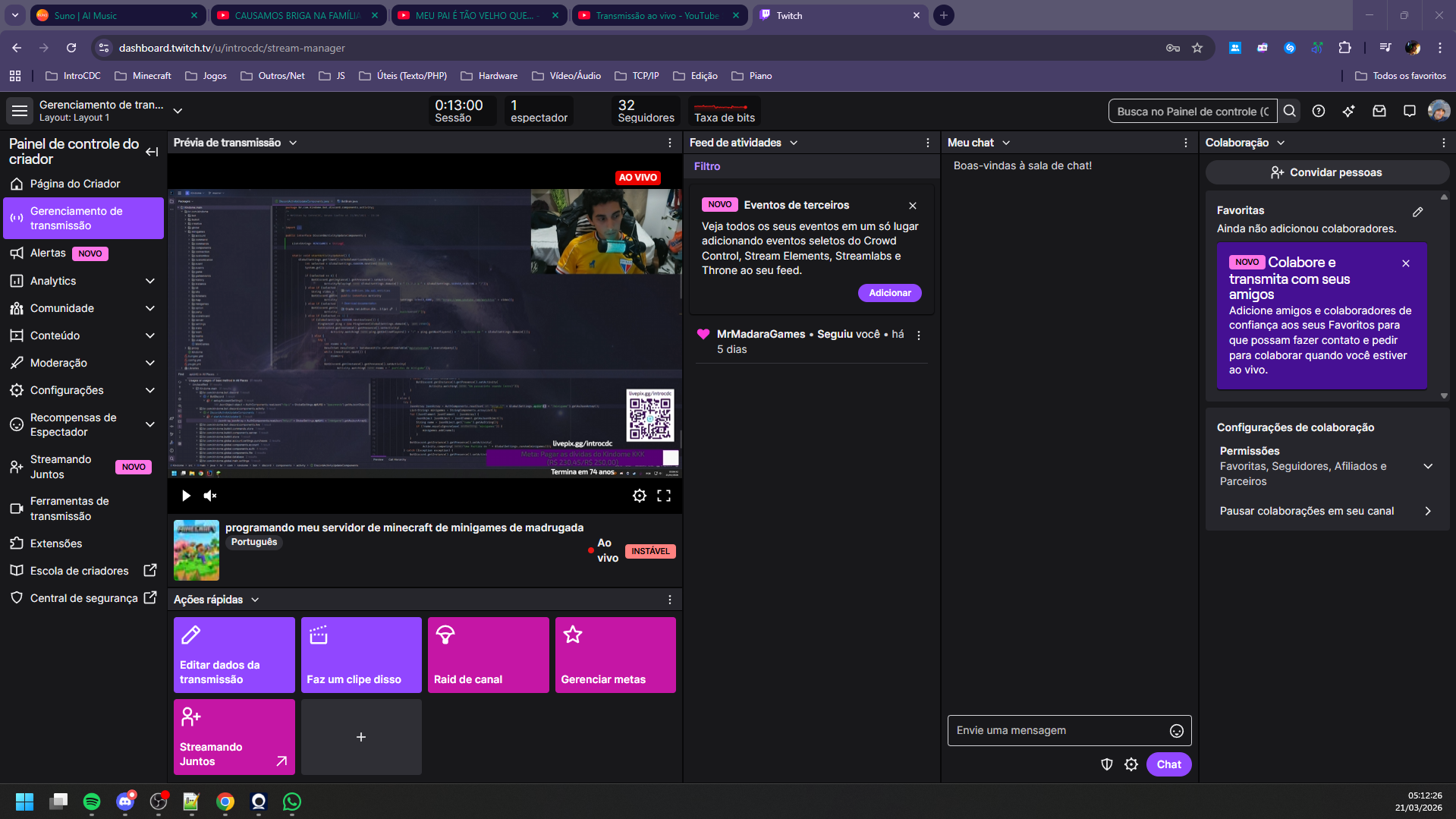Open stream preview settings gear

coord(640,496)
